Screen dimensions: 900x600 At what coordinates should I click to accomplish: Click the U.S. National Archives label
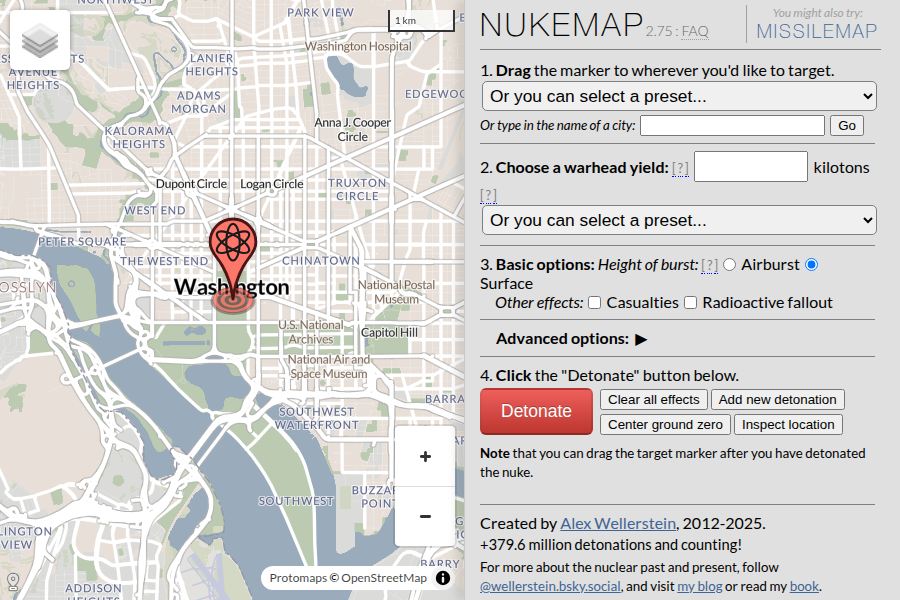(311, 332)
